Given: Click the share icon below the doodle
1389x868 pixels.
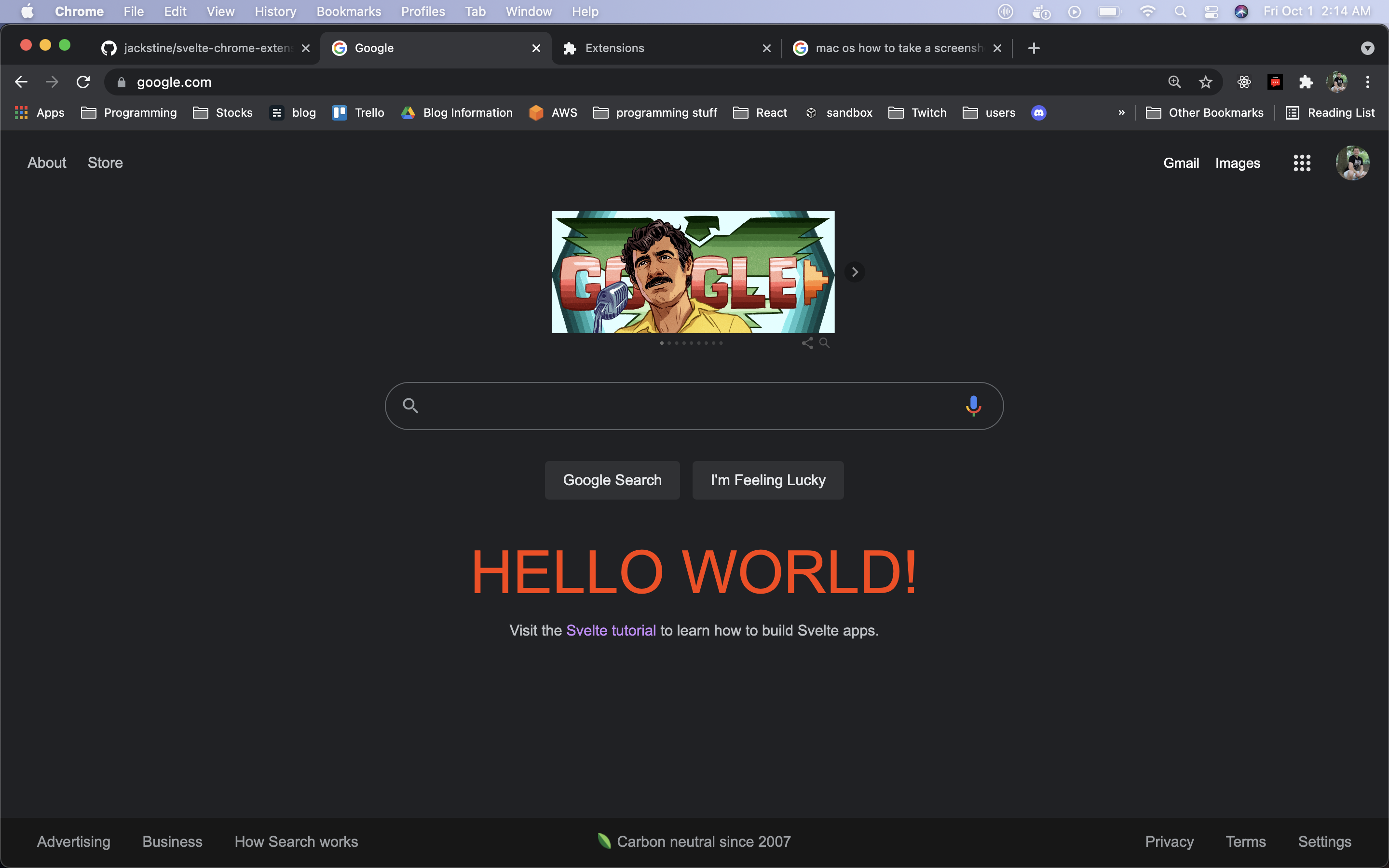Looking at the screenshot, I should (807, 343).
